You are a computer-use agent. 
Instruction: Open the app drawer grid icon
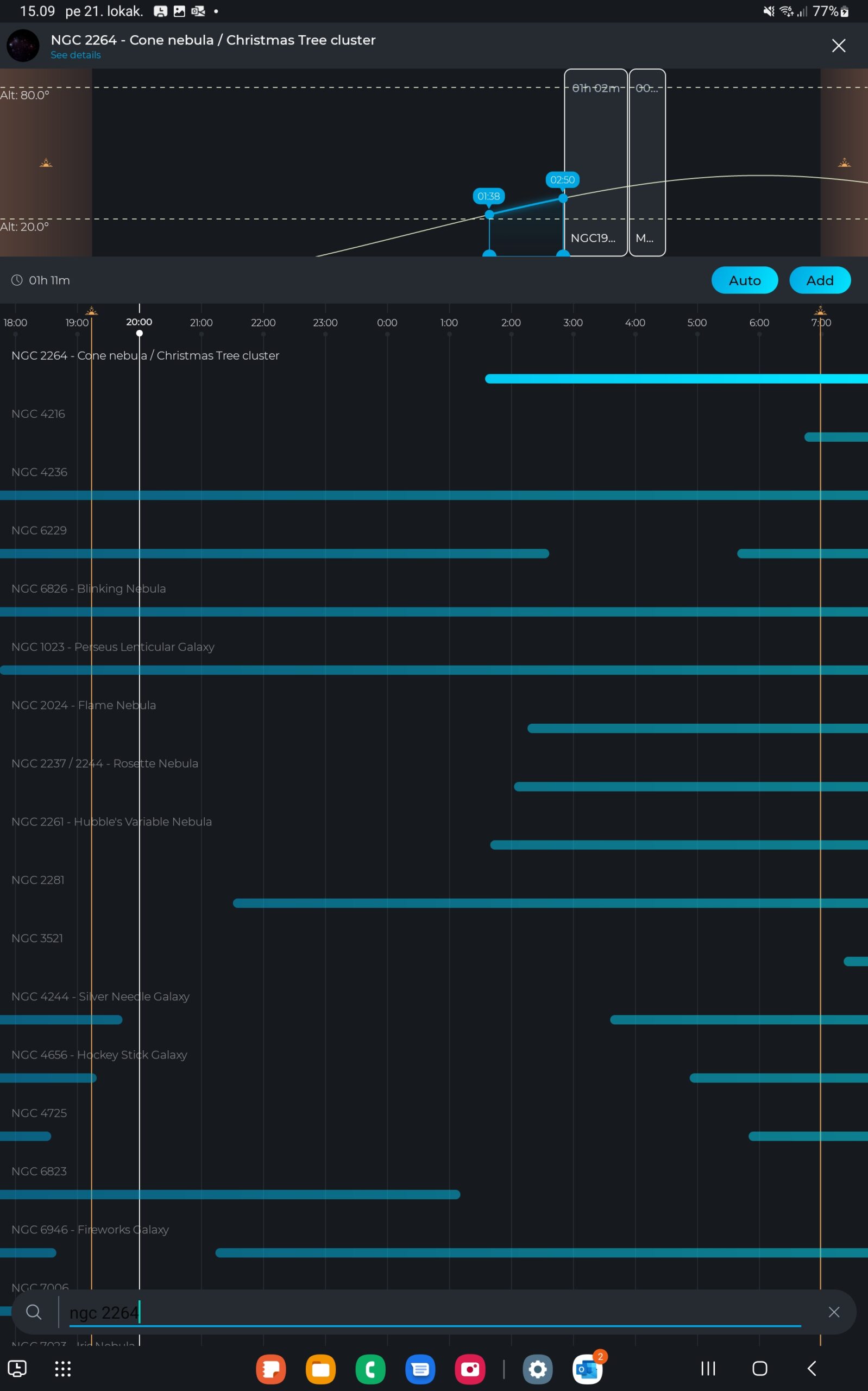62,1369
